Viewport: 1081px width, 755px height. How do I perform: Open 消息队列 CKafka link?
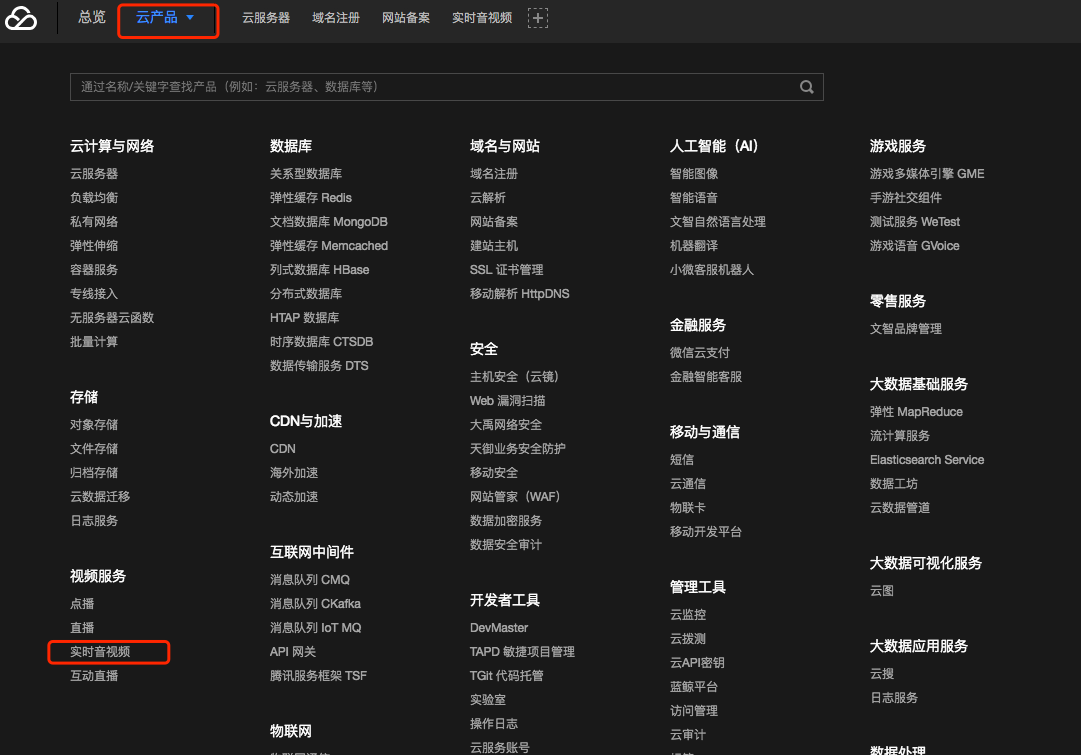315,604
